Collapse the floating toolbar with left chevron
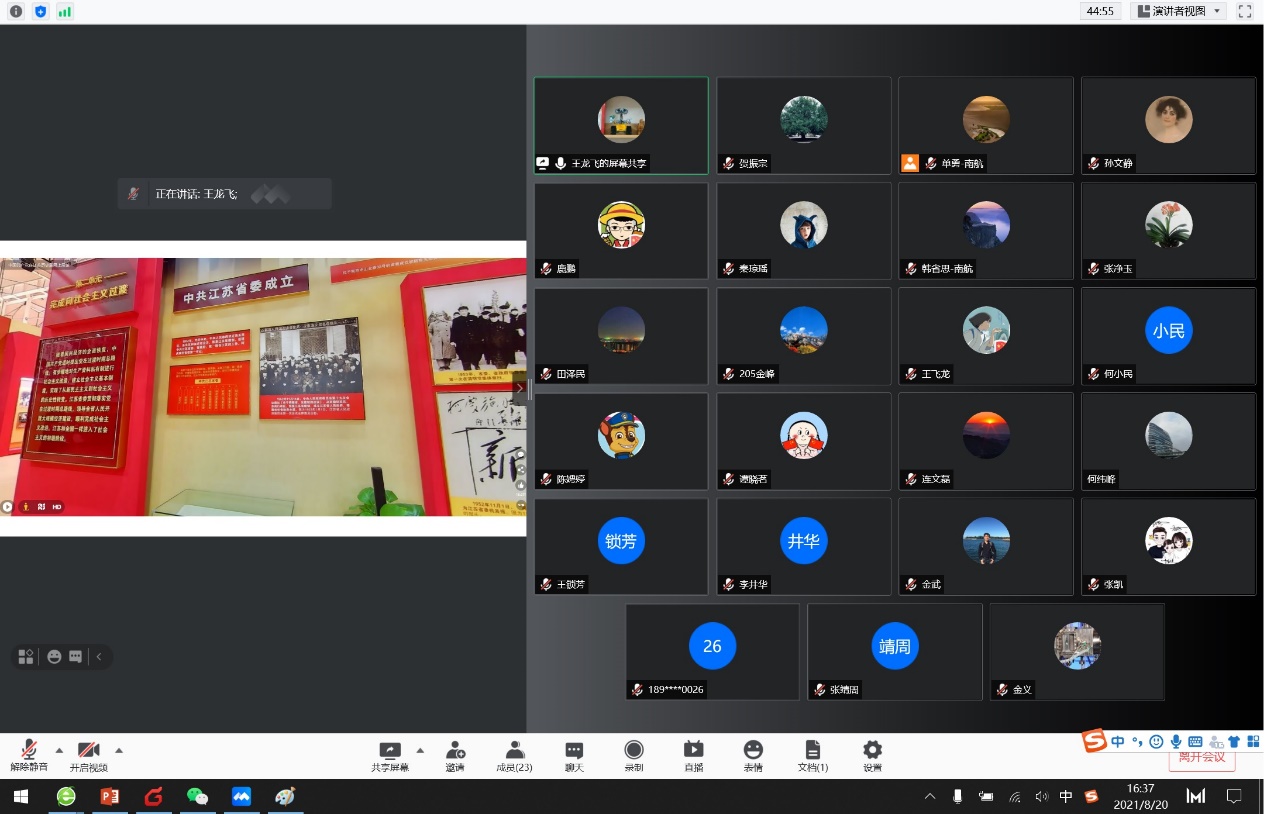 pos(99,657)
